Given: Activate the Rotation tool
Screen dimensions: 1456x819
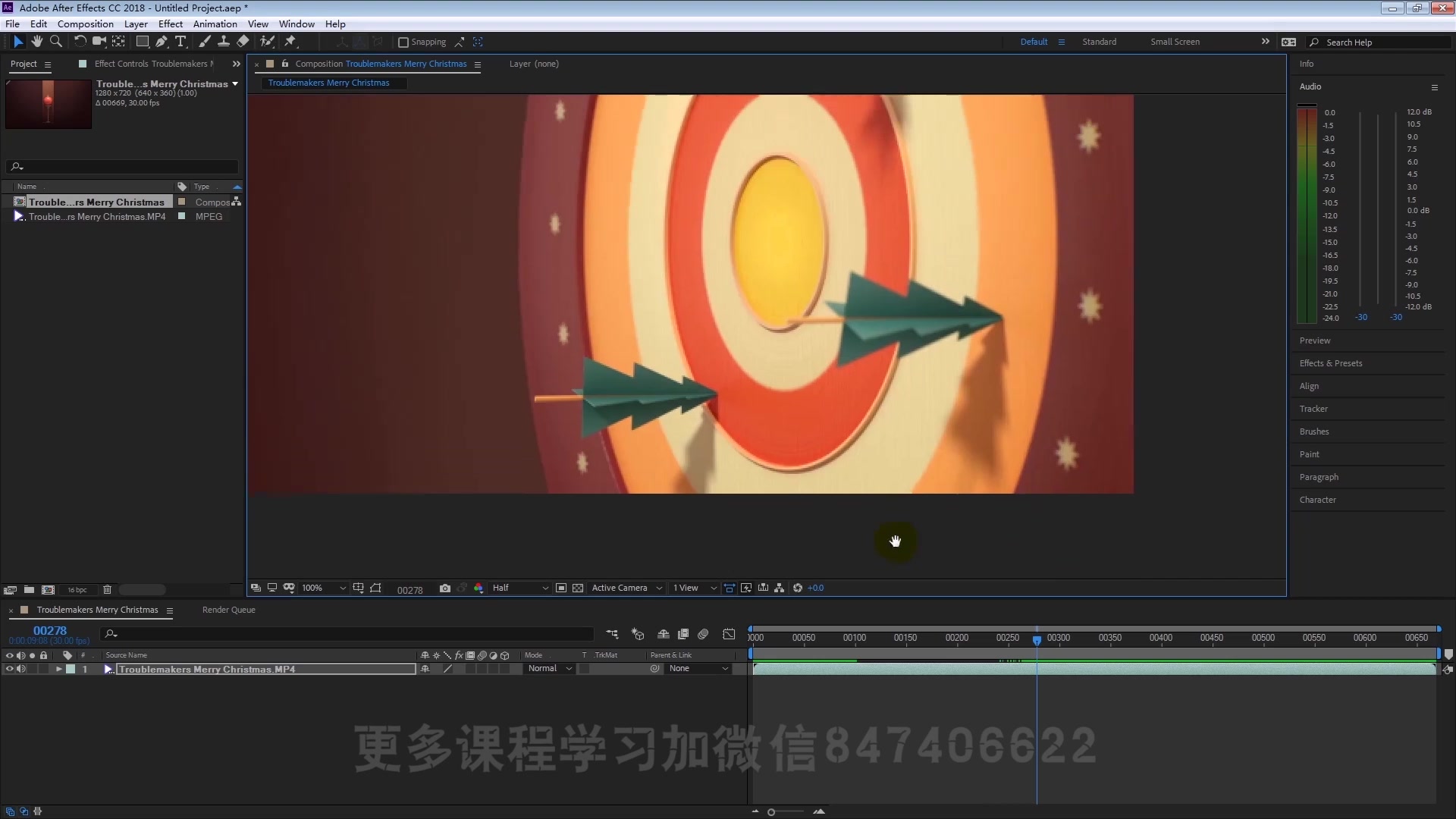Looking at the screenshot, I should tap(80, 42).
